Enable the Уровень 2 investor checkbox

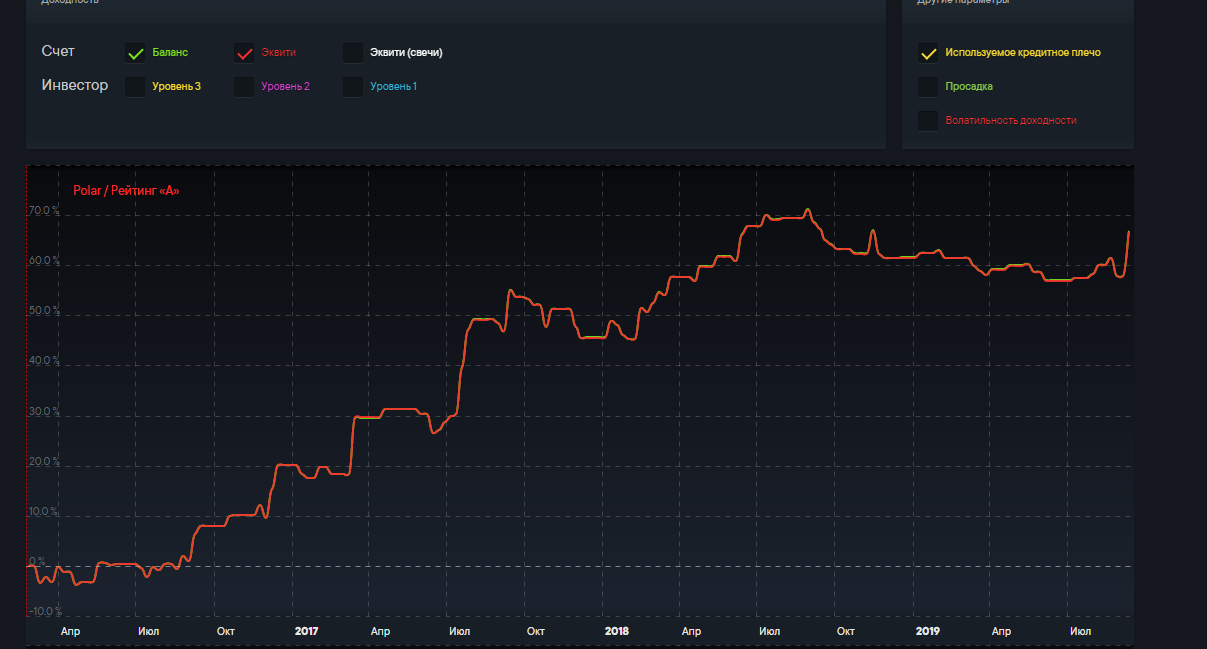coord(244,87)
